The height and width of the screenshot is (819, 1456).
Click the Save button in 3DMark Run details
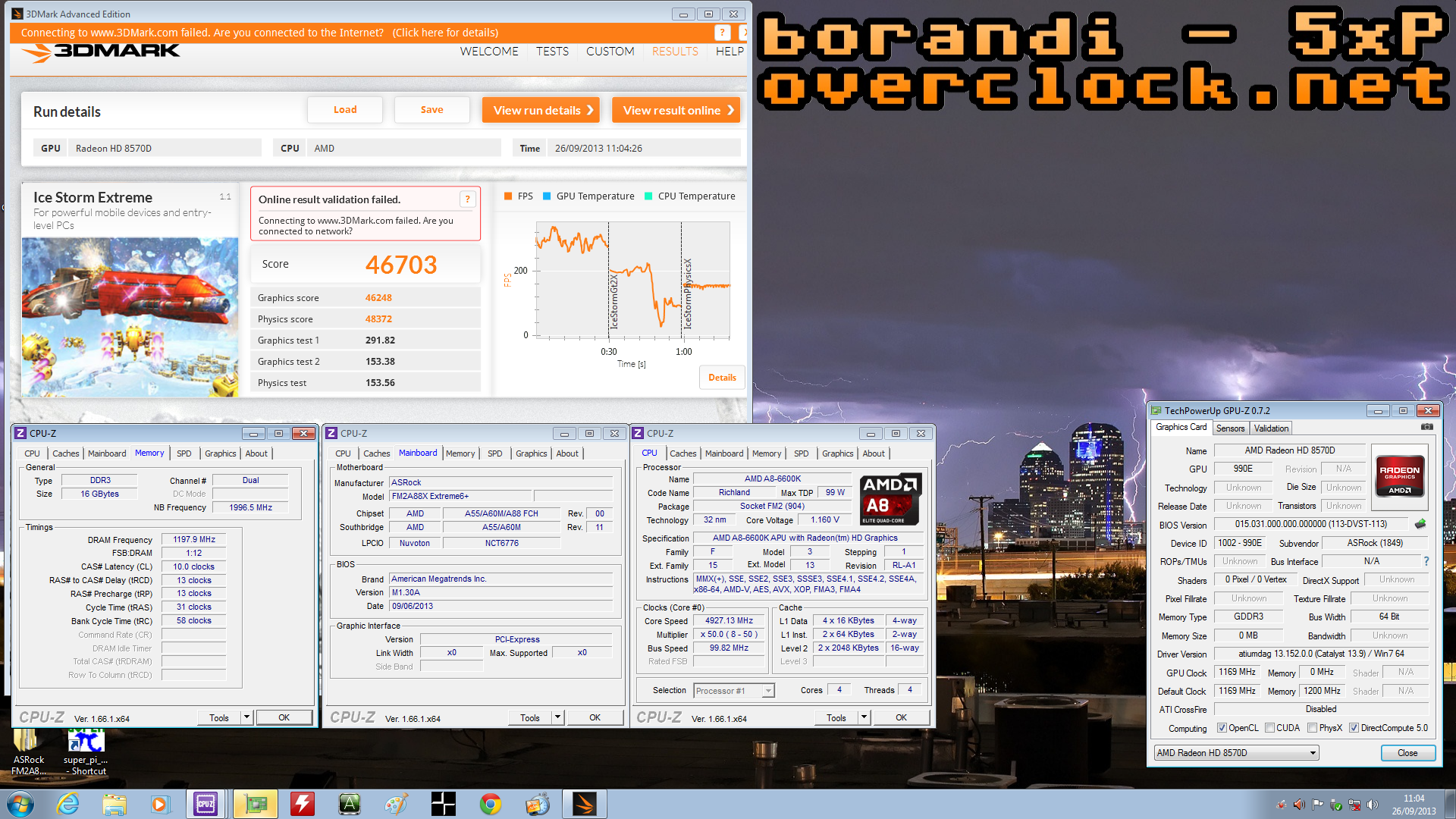click(432, 110)
